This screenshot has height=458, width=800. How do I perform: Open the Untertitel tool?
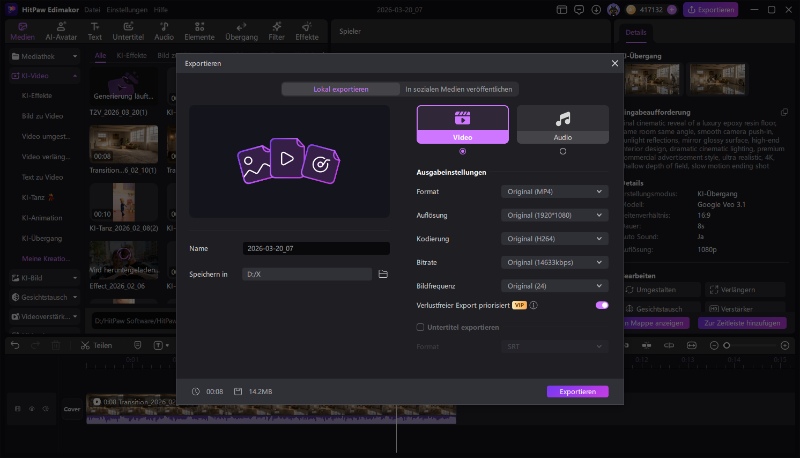click(128, 32)
